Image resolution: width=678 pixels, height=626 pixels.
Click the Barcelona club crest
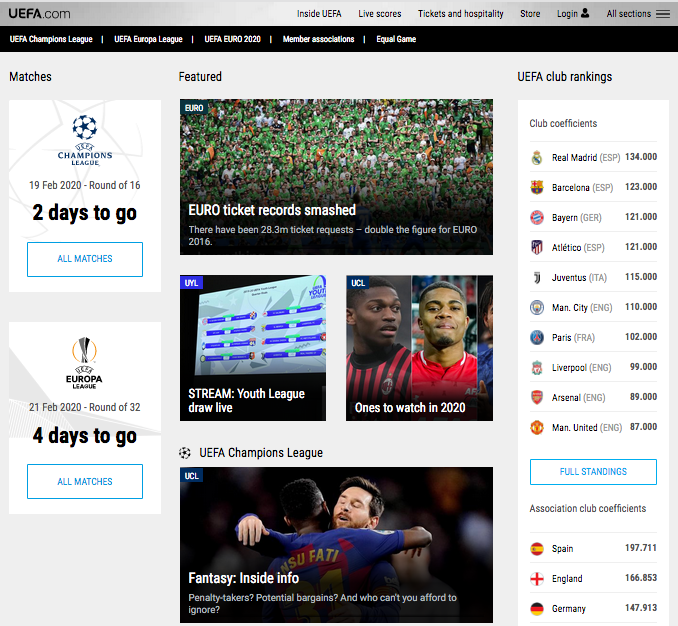(537, 187)
